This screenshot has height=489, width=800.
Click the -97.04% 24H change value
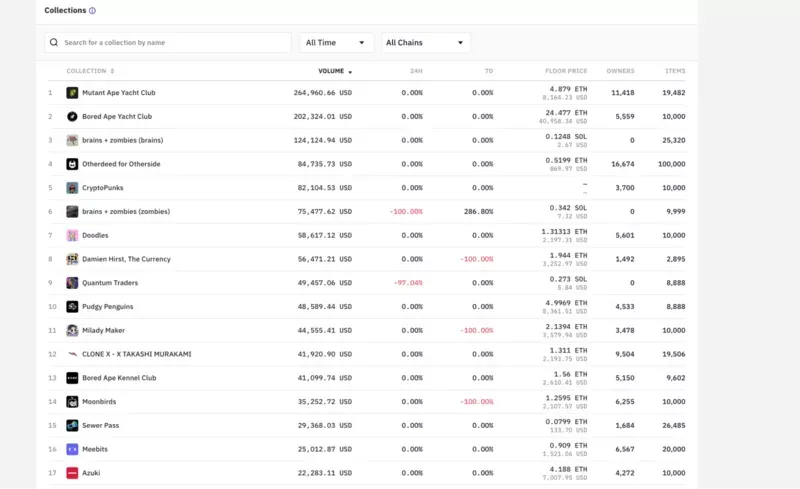coord(408,283)
